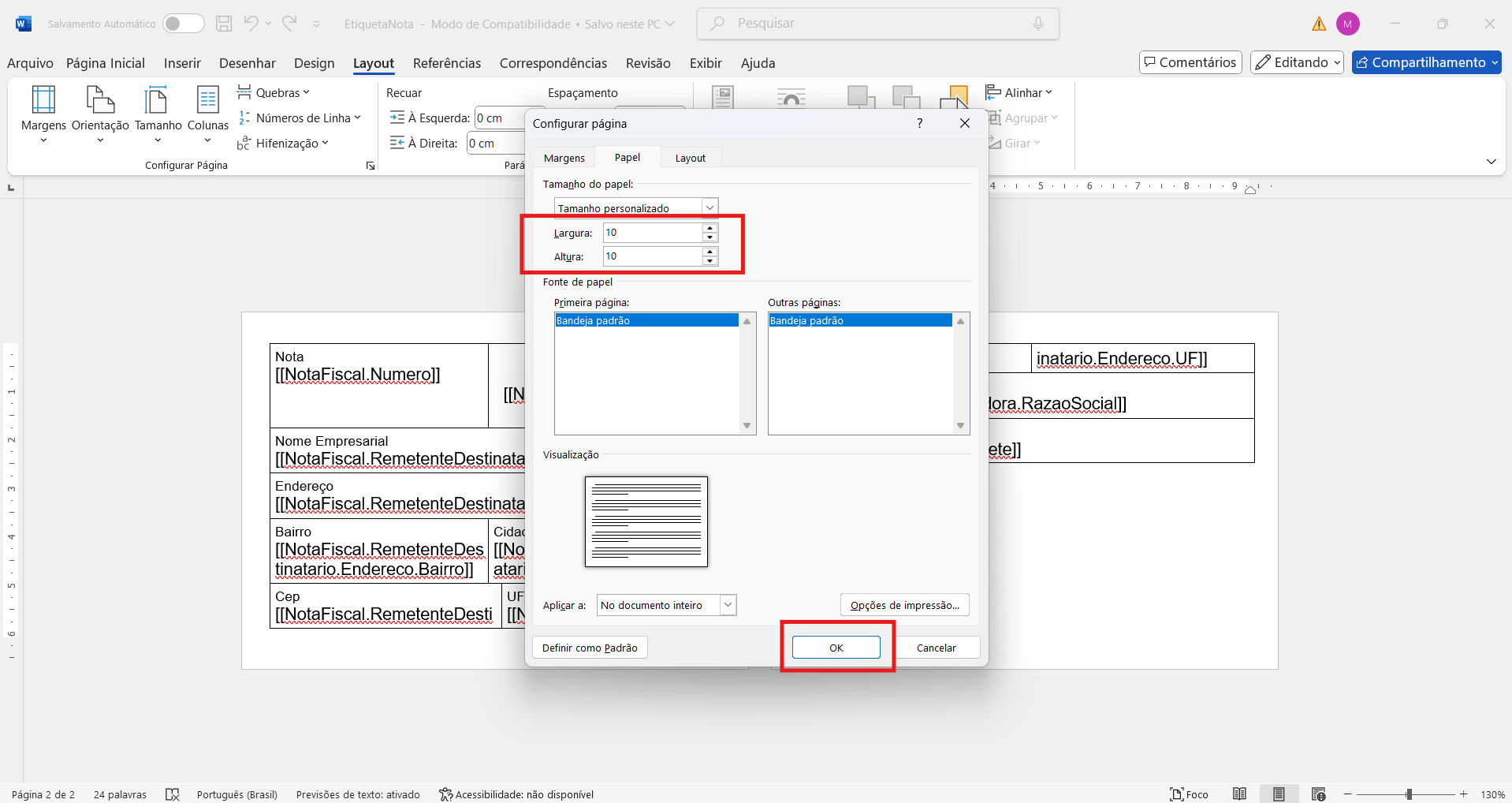Expand the Quebras dropdown

point(274,93)
